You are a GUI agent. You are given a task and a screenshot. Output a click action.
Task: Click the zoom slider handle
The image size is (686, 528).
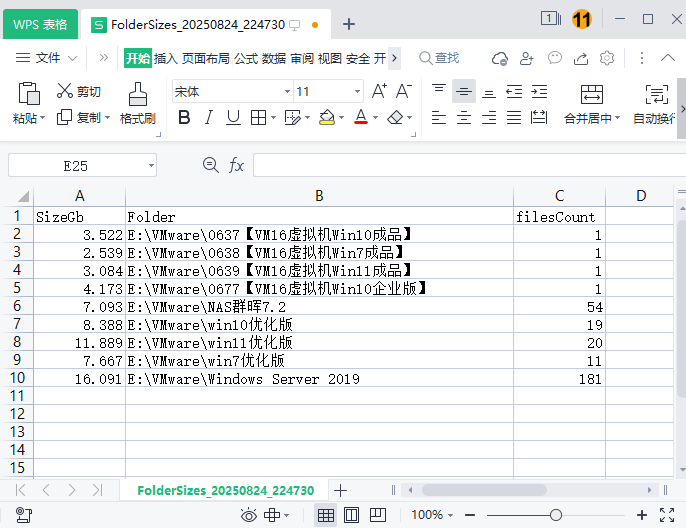(555, 515)
